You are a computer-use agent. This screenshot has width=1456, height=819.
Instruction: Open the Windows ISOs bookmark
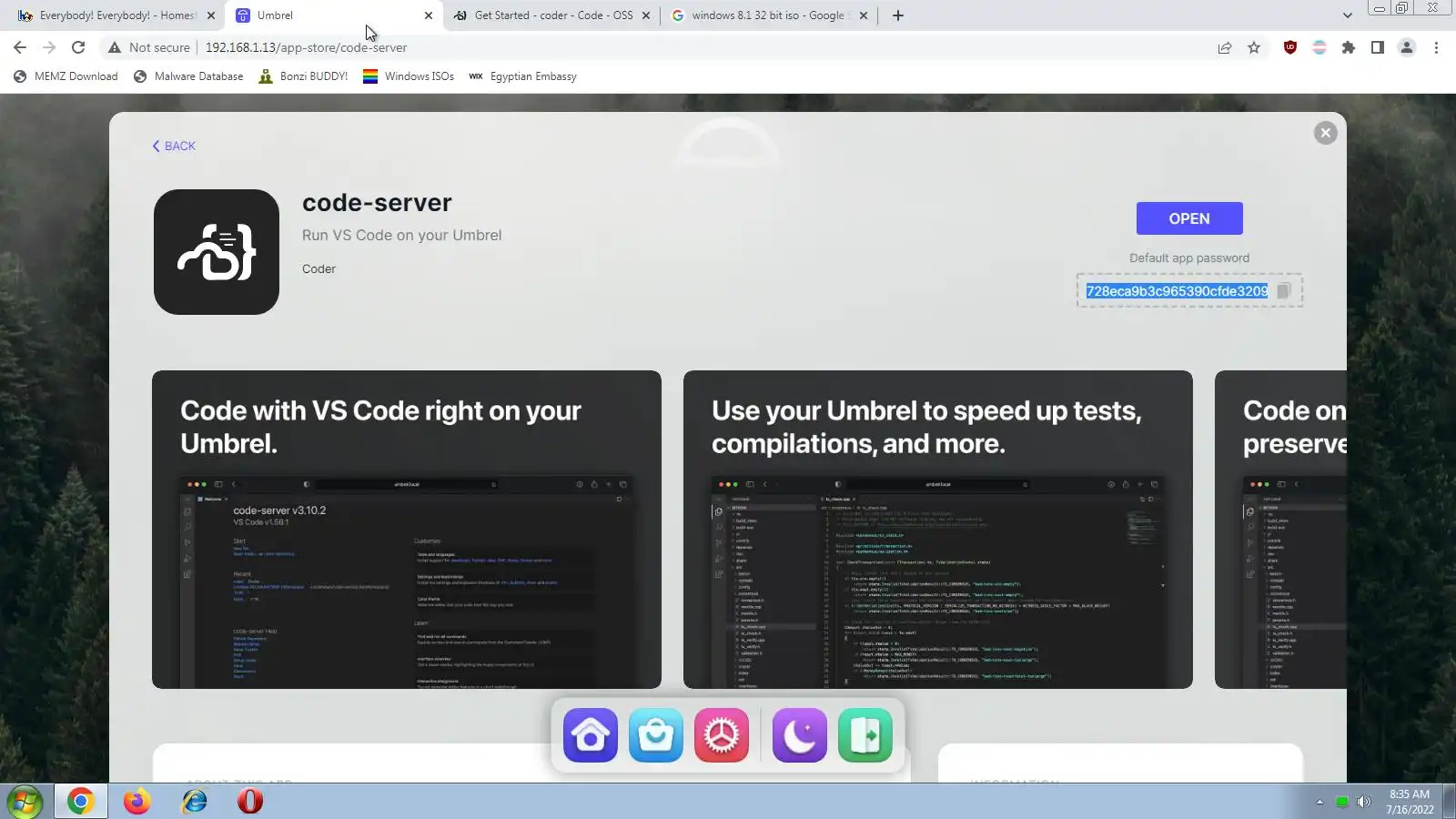point(409,76)
